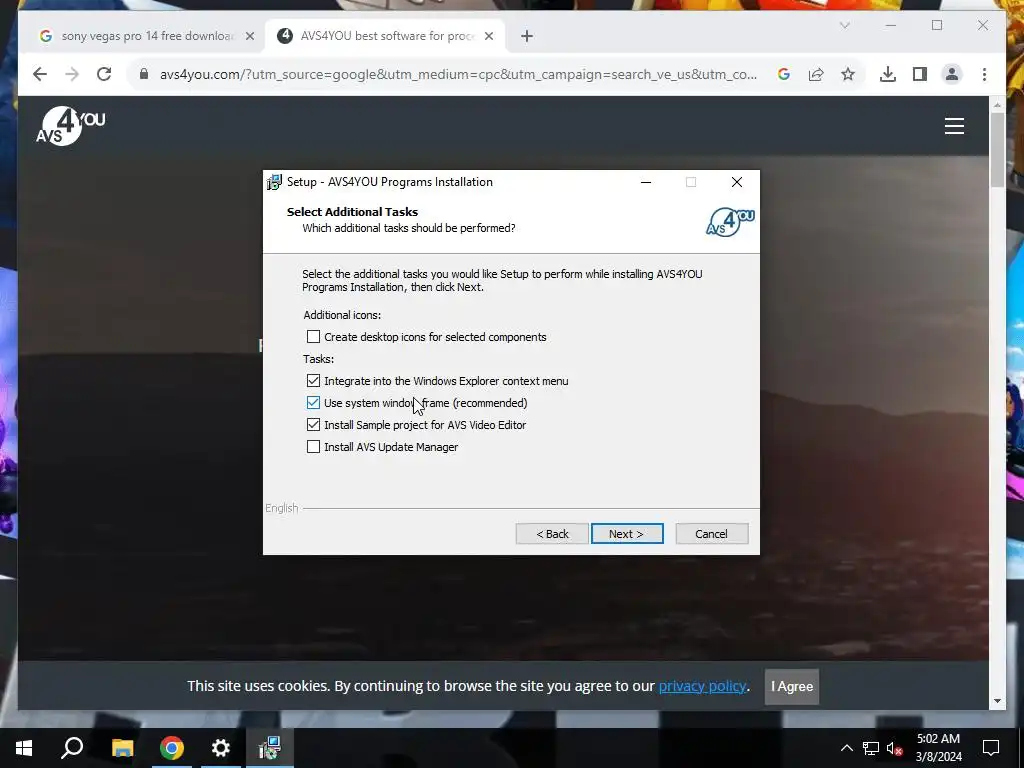Click the muted volume tray icon
This screenshot has height=768, width=1024.
click(x=895, y=748)
